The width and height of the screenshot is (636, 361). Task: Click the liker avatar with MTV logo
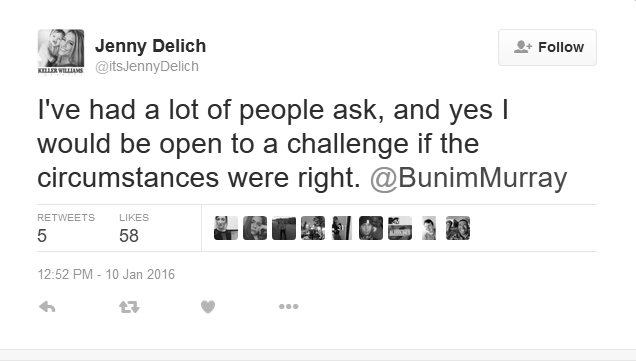tap(400, 228)
